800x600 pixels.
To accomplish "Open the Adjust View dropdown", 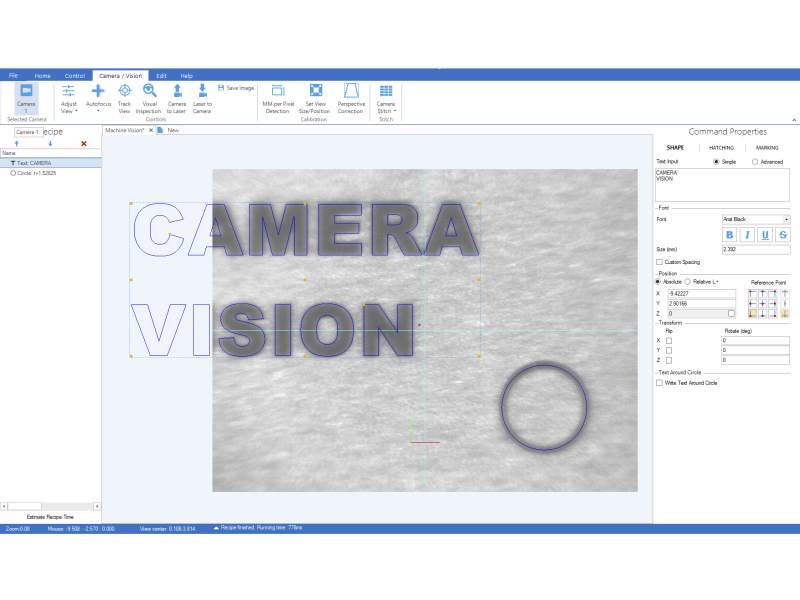I will click(x=69, y=100).
